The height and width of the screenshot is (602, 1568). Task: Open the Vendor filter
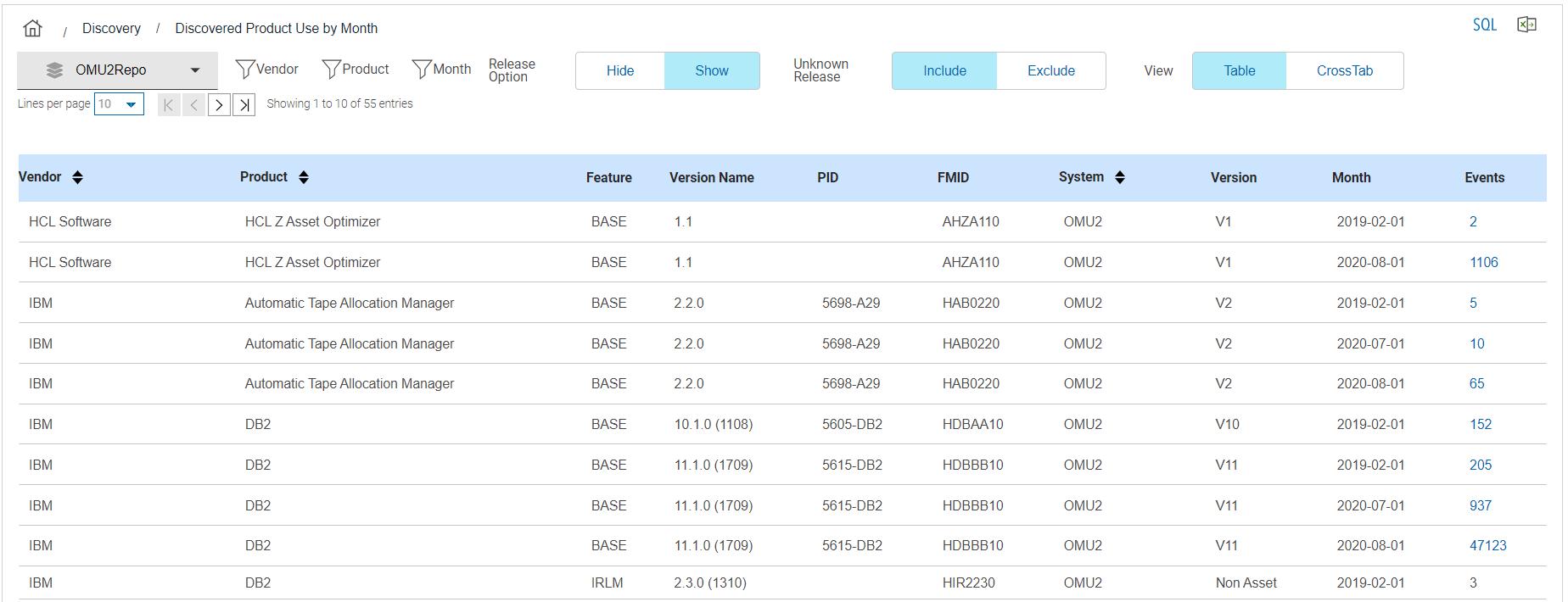[266, 70]
